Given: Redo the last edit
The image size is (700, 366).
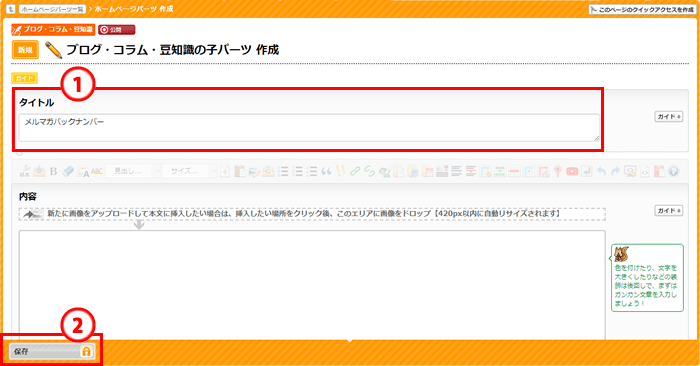Looking at the screenshot, I should click(x=616, y=171).
